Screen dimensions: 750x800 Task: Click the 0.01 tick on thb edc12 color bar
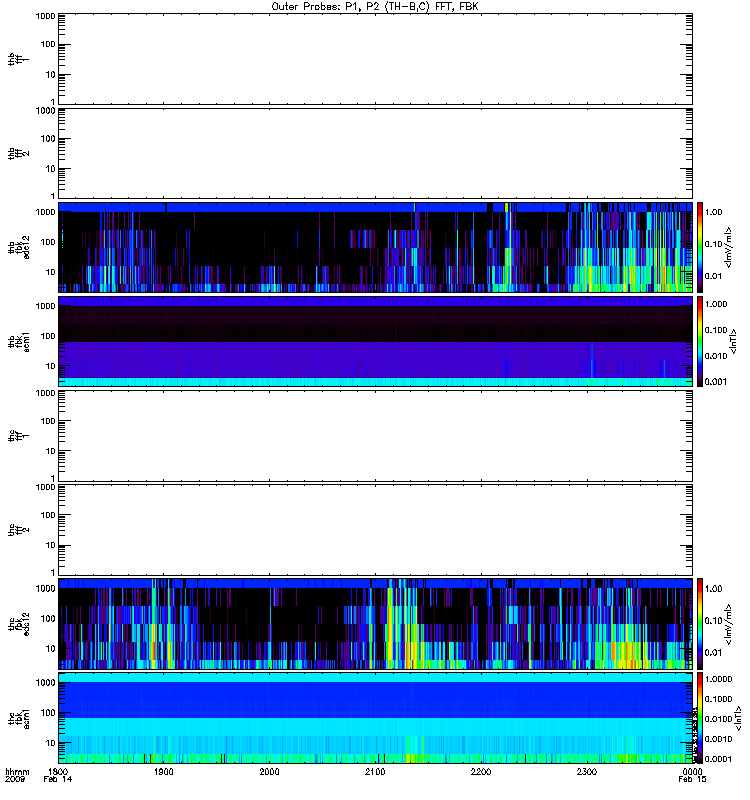point(713,276)
